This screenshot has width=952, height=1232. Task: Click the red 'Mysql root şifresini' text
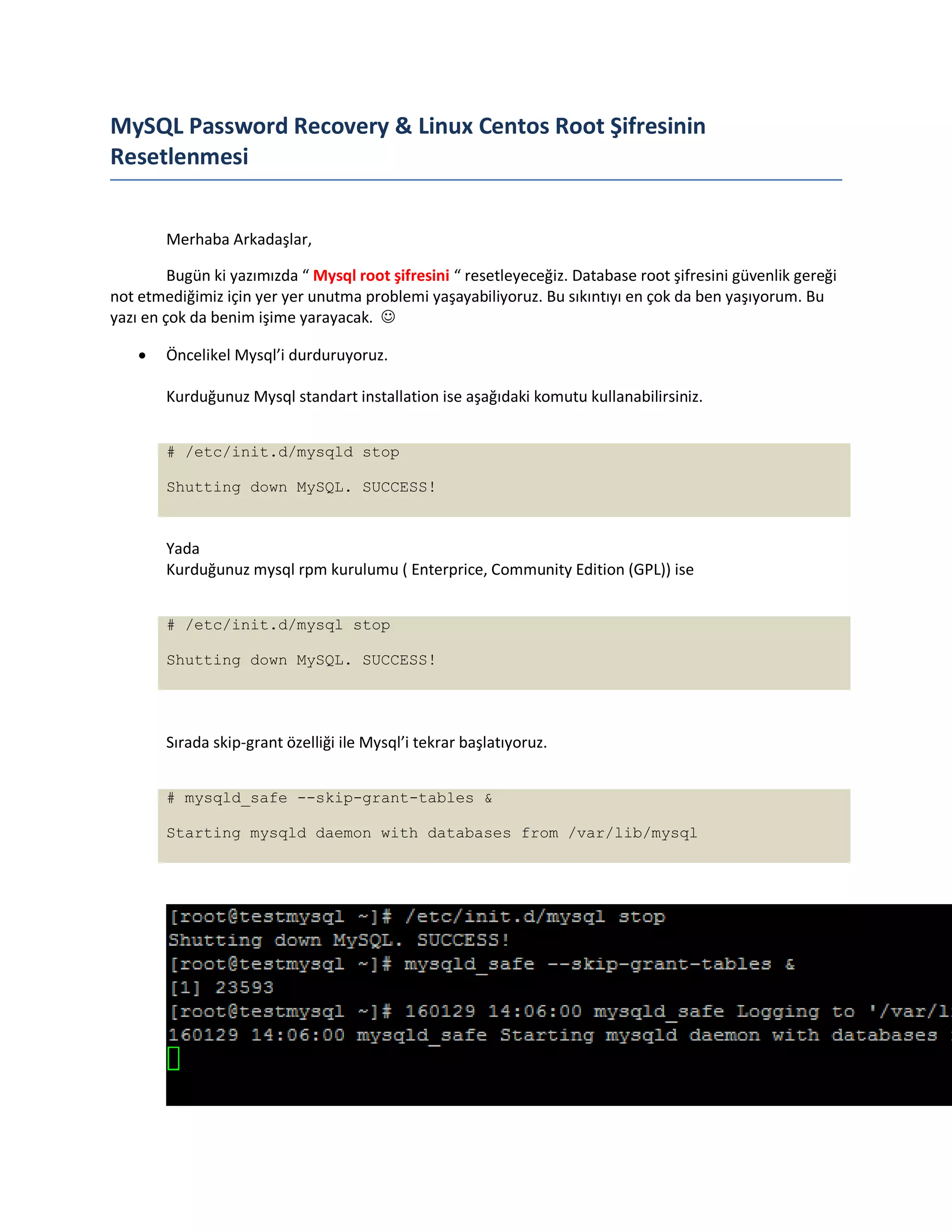(381, 276)
